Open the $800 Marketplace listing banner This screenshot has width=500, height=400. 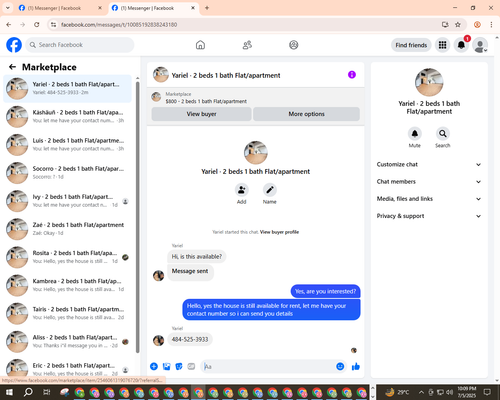point(256,98)
